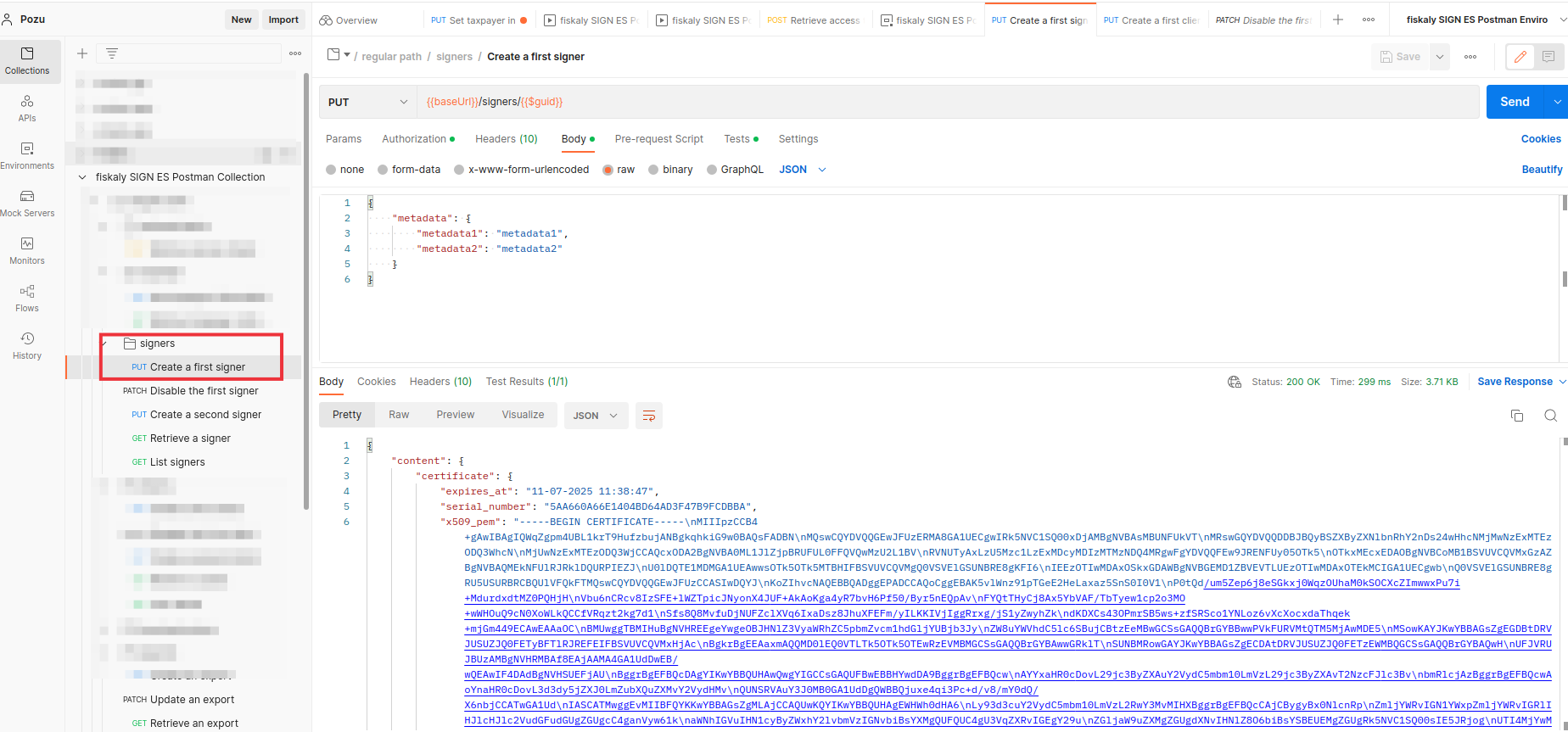Switch to the Authorization tab
The width and height of the screenshot is (1568, 732).
coord(417,139)
